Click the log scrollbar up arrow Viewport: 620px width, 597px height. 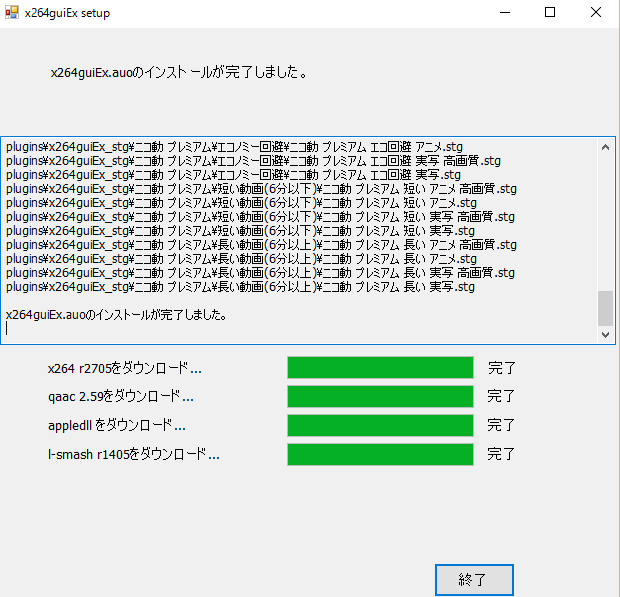click(605, 146)
